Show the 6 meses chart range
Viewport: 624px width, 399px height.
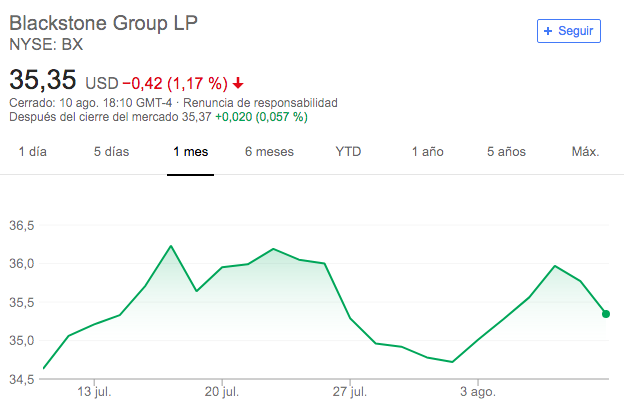[x=269, y=152]
